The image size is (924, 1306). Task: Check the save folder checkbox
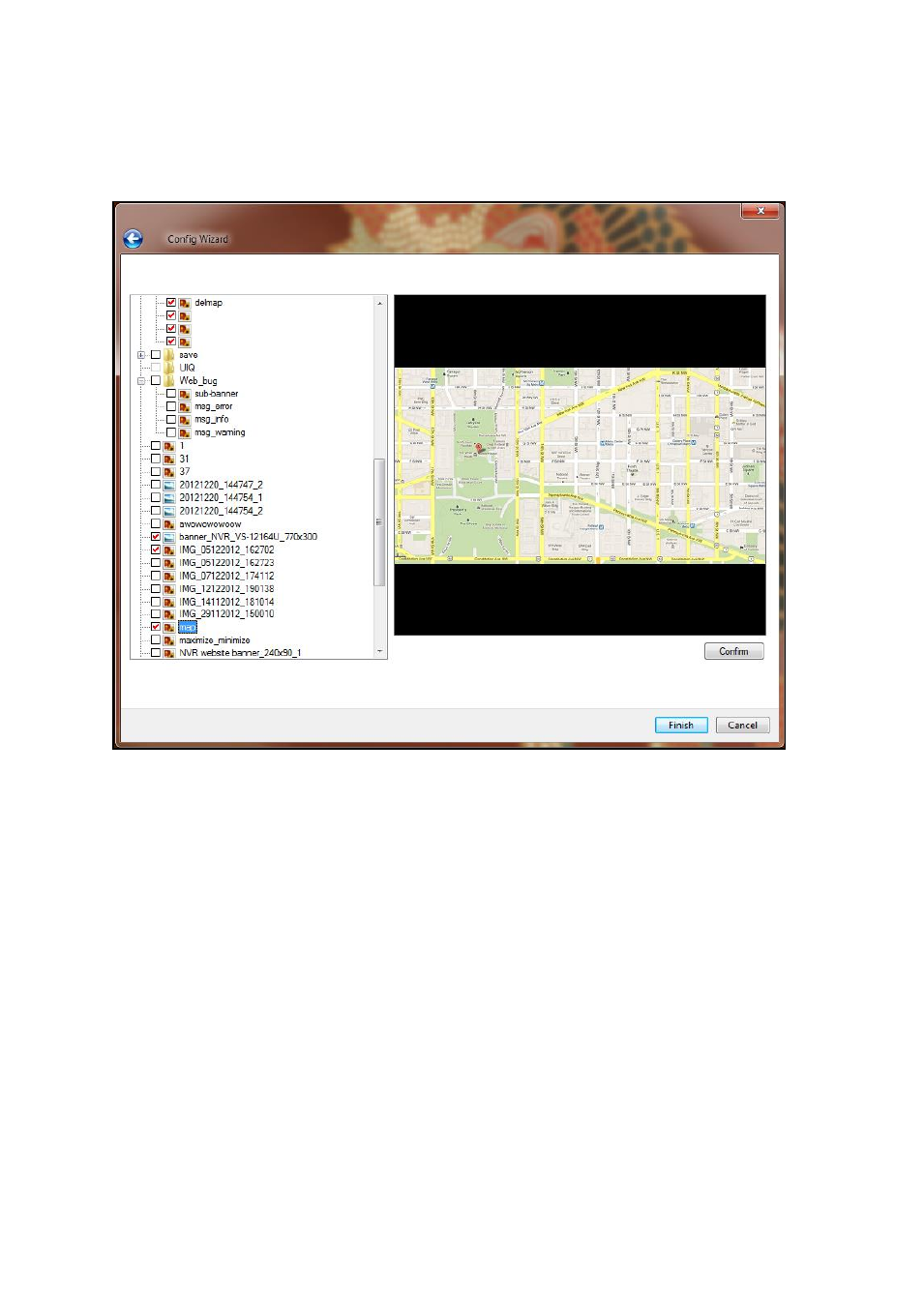tap(156, 355)
